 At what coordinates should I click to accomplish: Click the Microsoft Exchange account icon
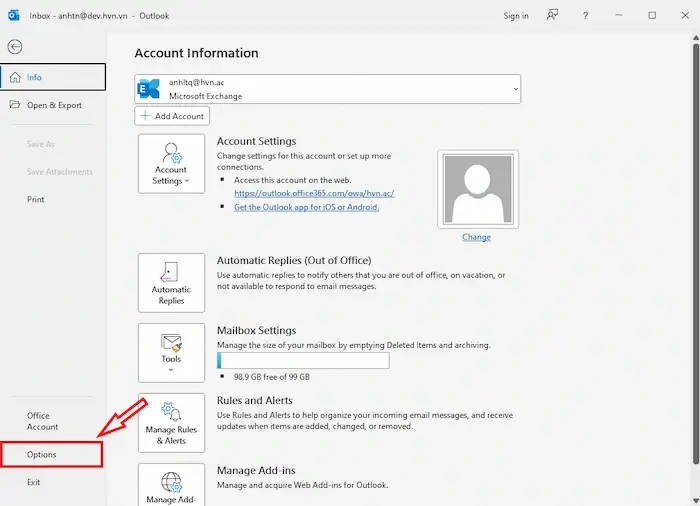click(x=149, y=88)
